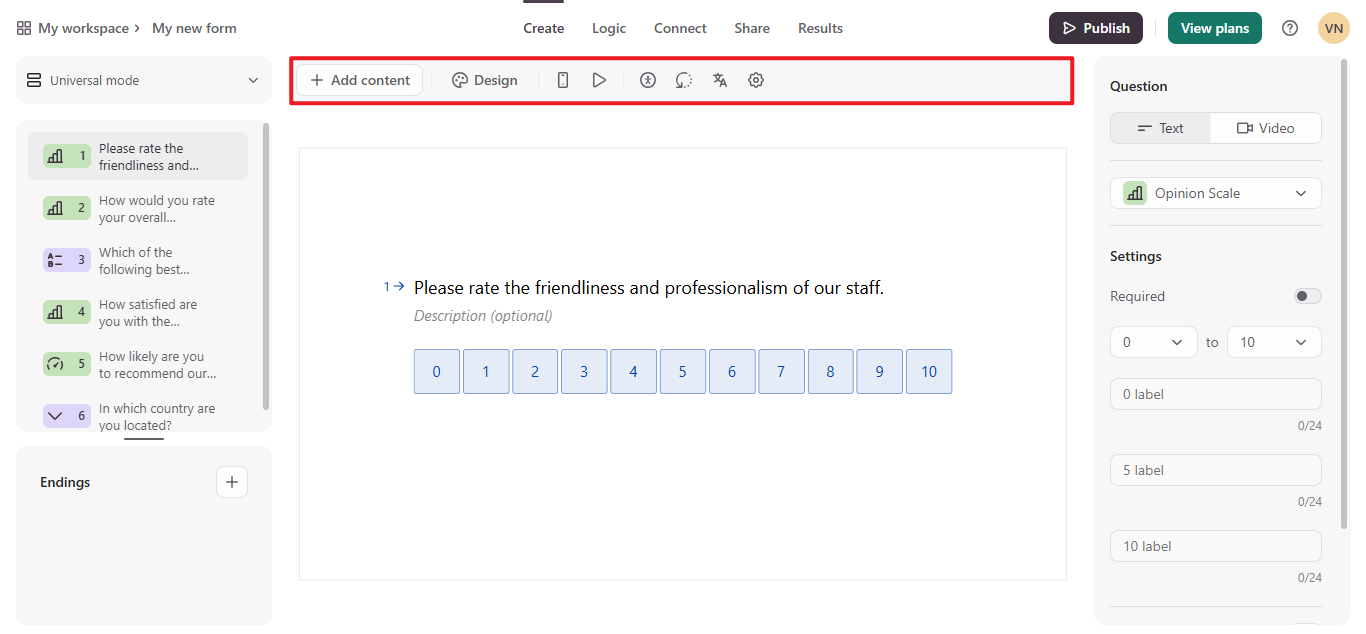
Task: Open form settings via the gear icon
Action: click(x=756, y=79)
